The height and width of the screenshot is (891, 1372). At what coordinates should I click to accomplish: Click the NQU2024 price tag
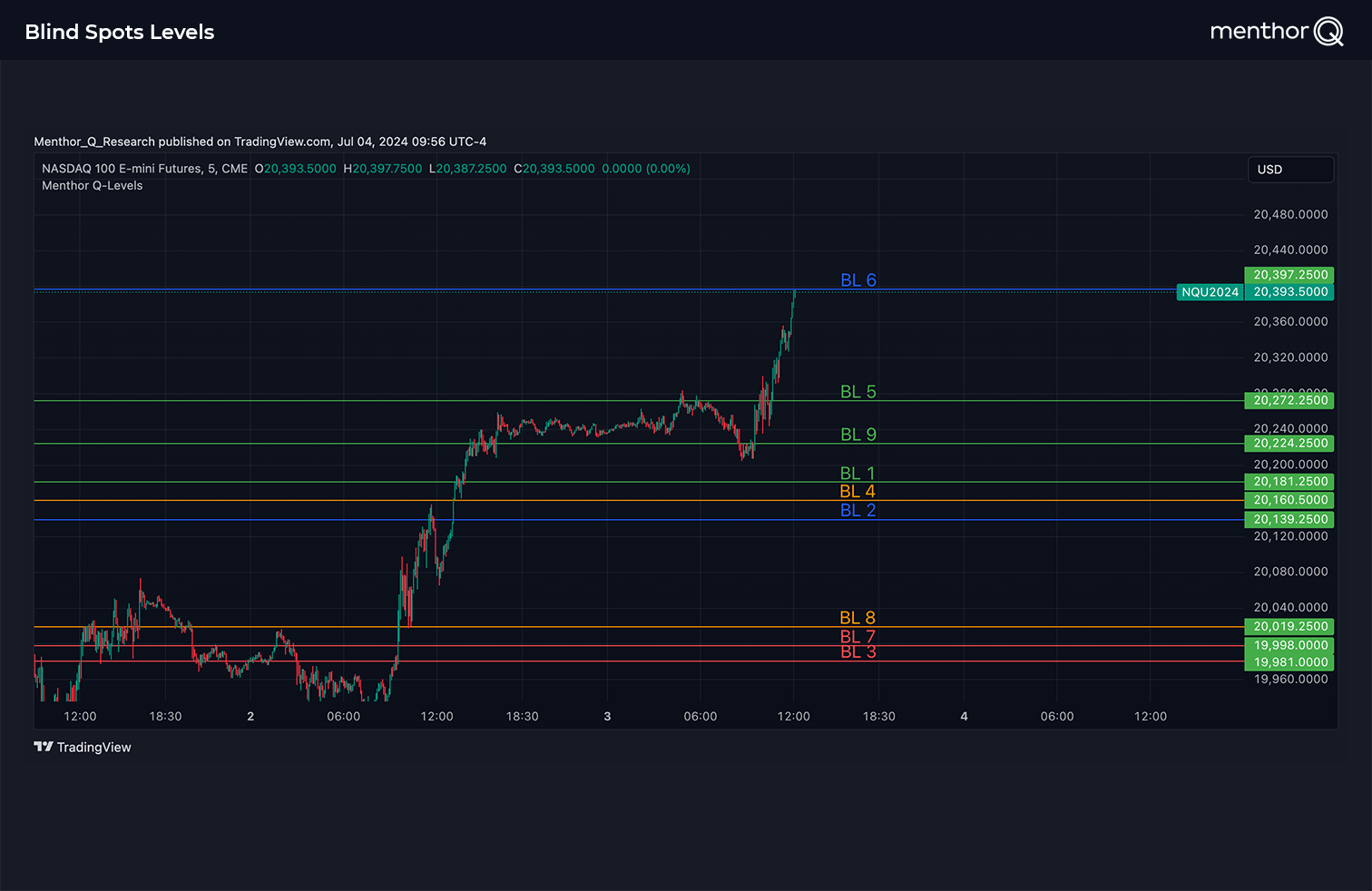click(x=1210, y=292)
